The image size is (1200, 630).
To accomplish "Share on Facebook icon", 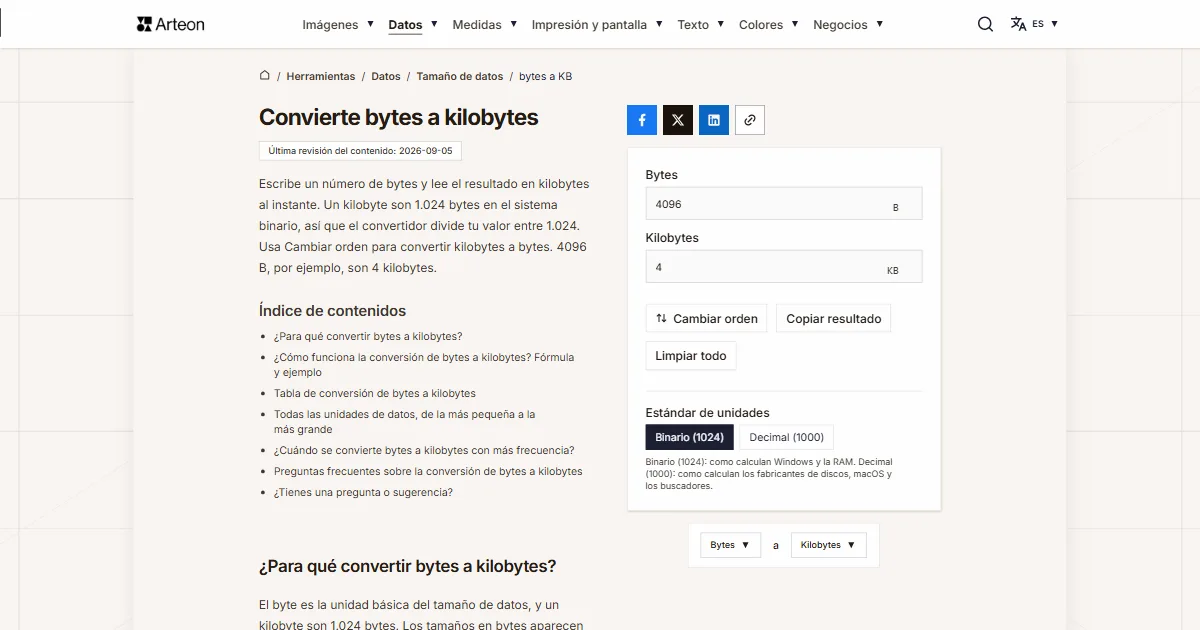I will (x=642, y=120).
